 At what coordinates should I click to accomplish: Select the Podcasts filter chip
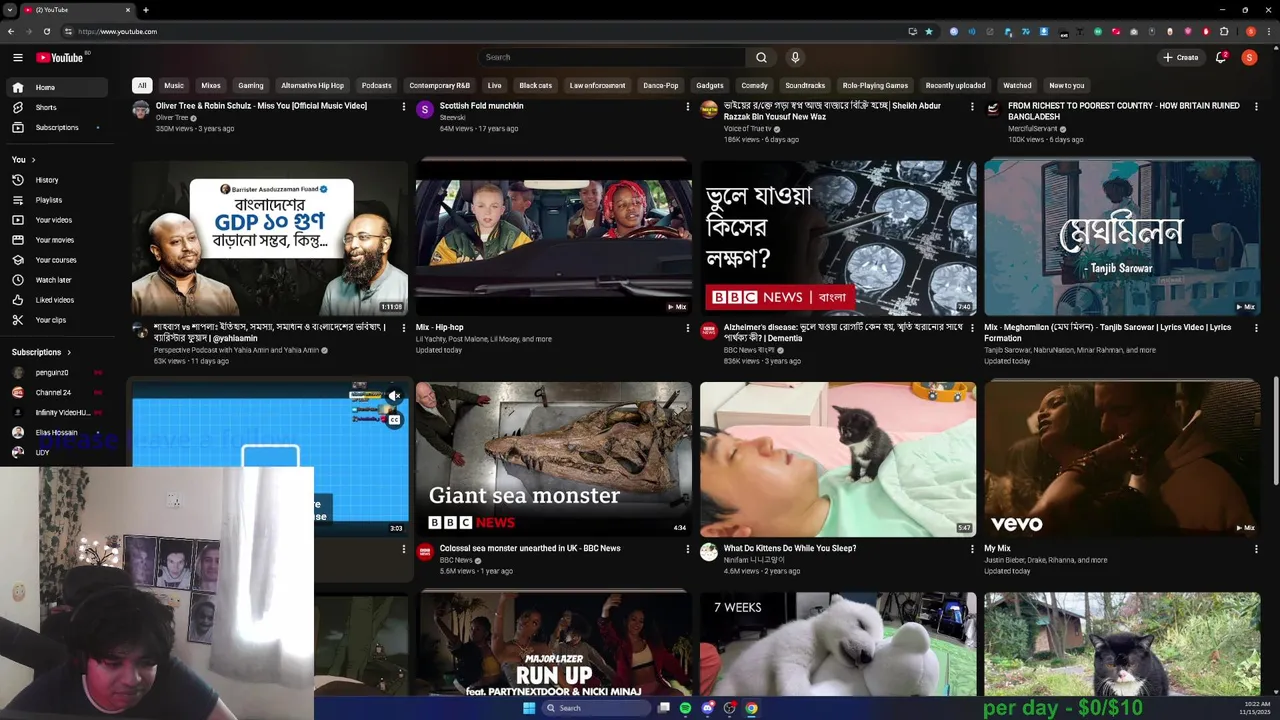[377, 85]
